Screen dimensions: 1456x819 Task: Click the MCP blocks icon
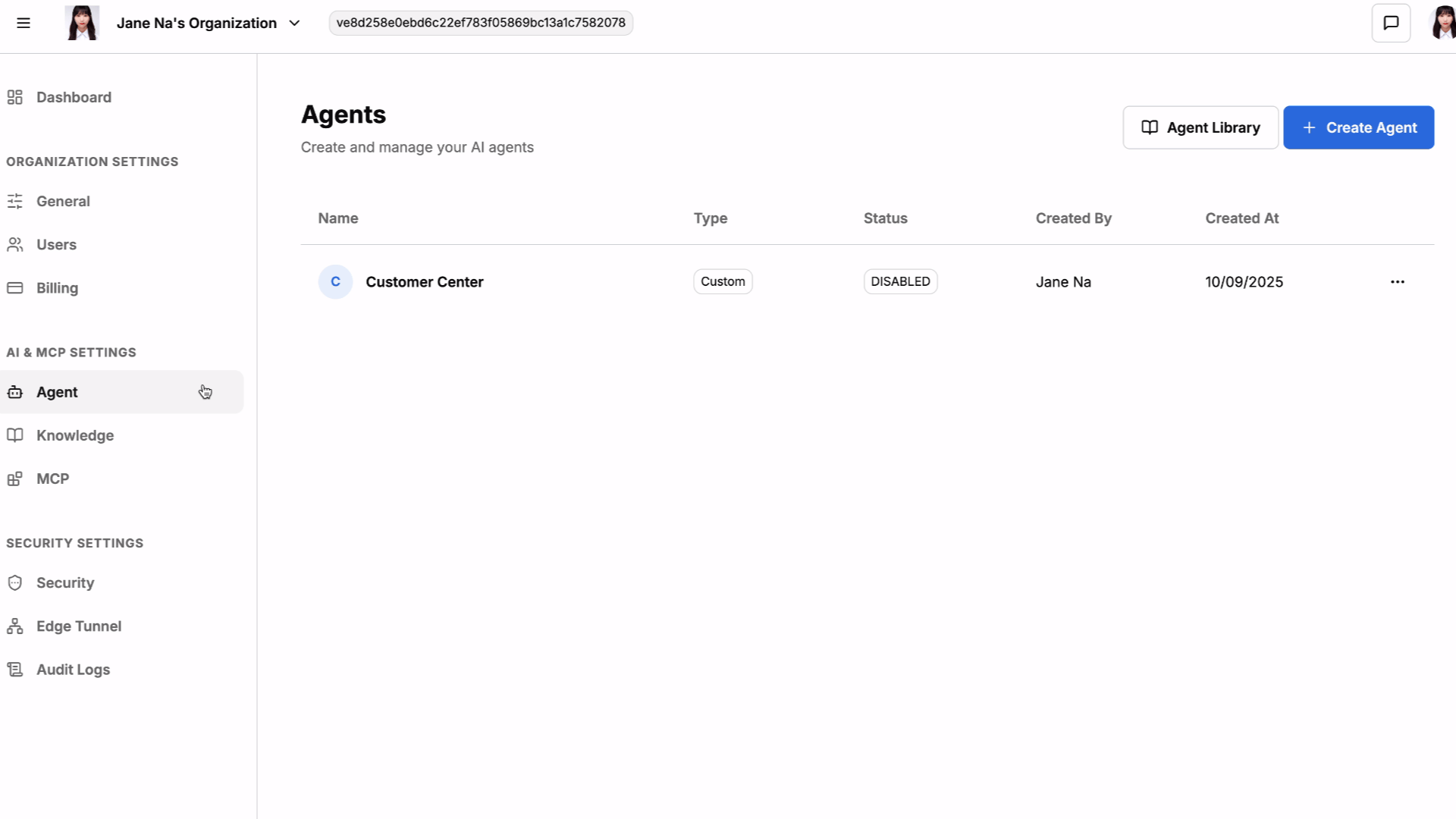click(15, 479)
